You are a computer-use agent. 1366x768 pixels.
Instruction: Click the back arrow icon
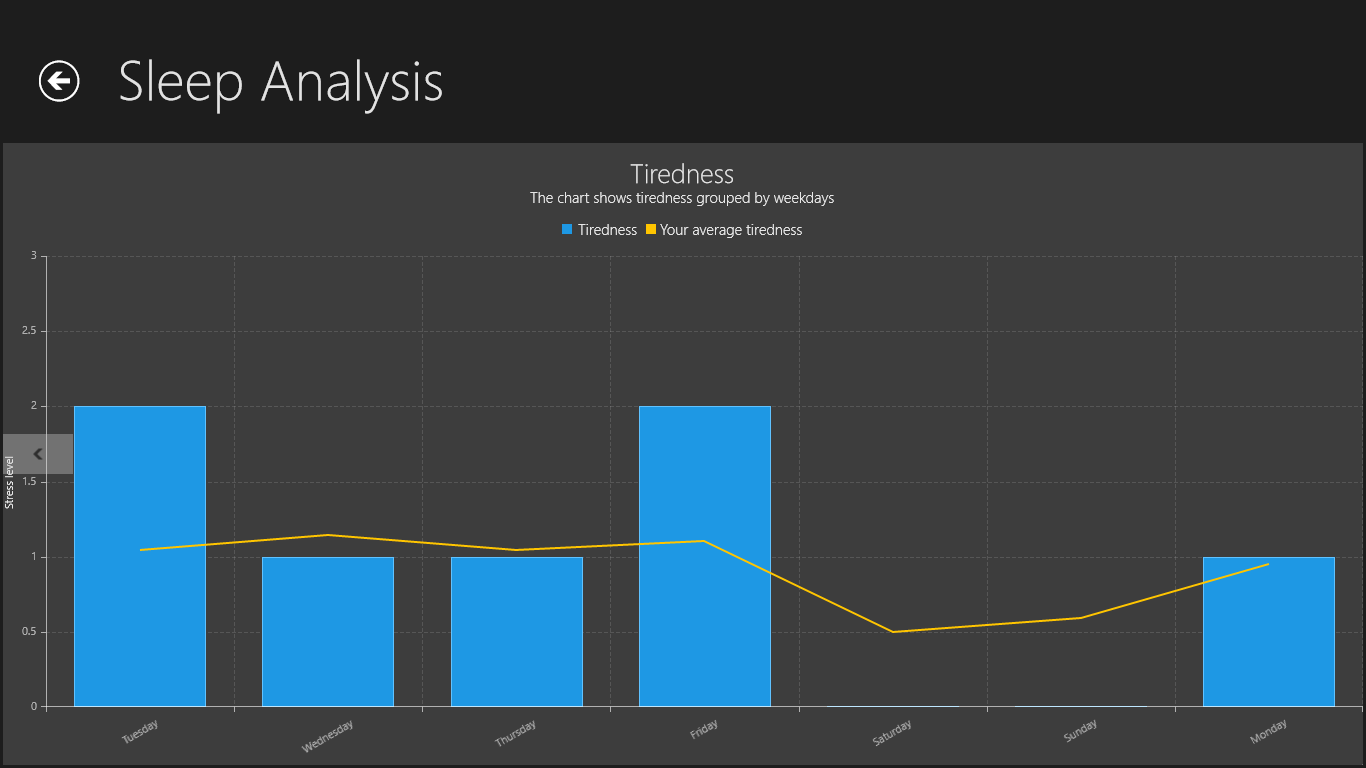tap(59, 81)
